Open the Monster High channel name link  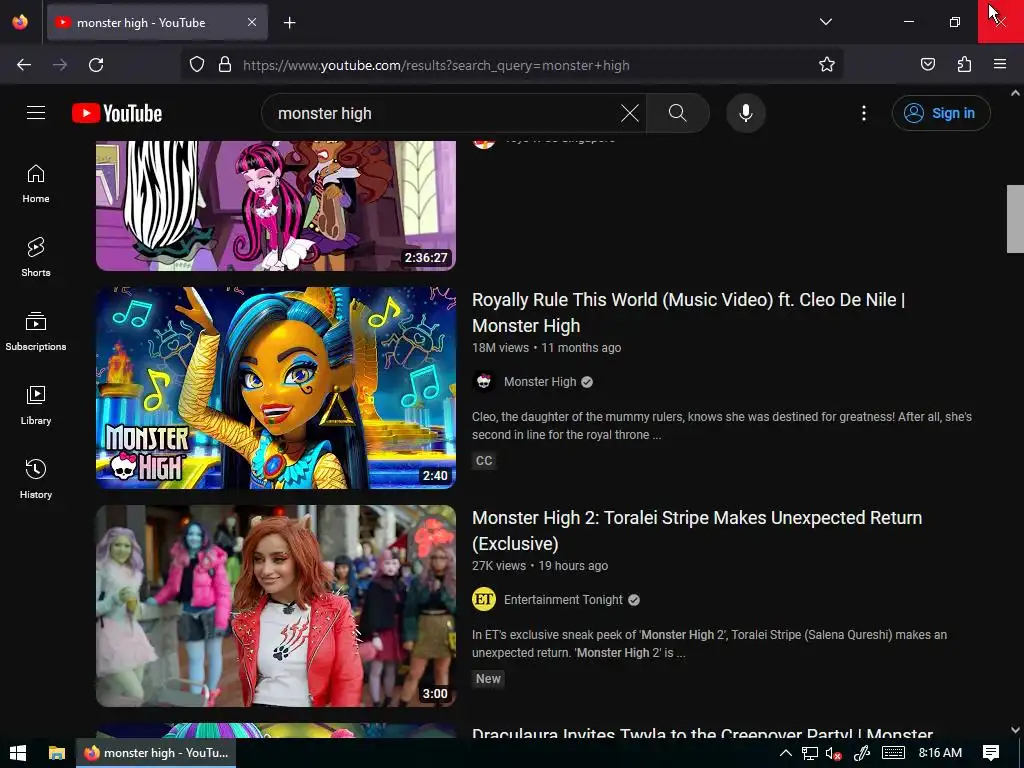[540, 382]
